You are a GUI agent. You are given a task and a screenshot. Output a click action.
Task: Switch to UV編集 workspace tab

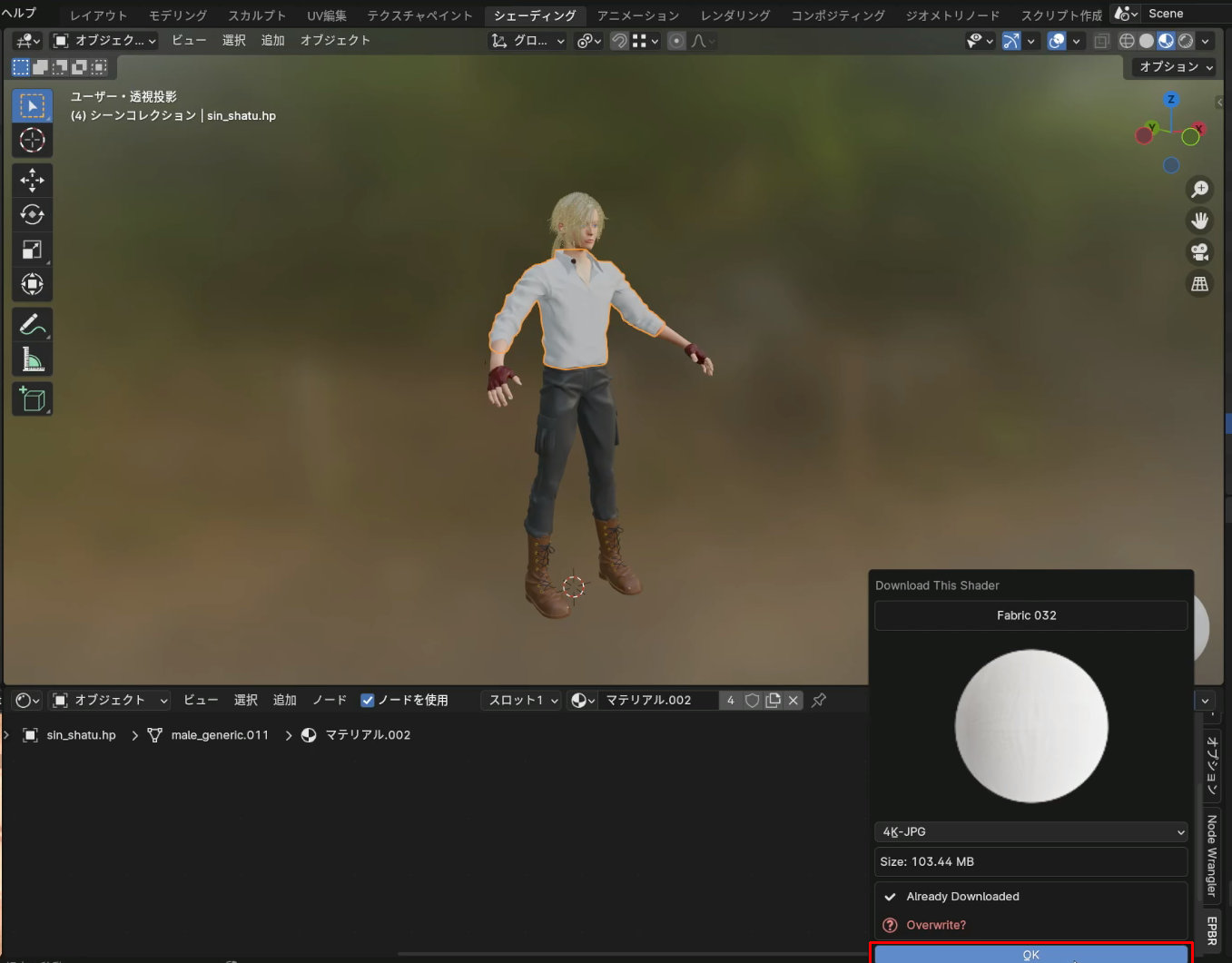(x=327, y=15)
